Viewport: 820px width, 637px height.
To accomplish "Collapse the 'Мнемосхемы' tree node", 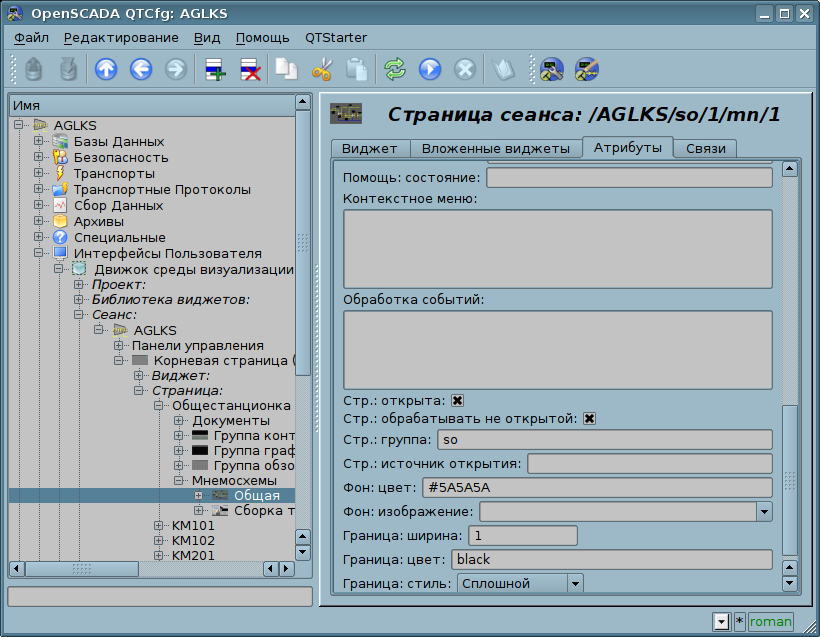I will [179, 480].
